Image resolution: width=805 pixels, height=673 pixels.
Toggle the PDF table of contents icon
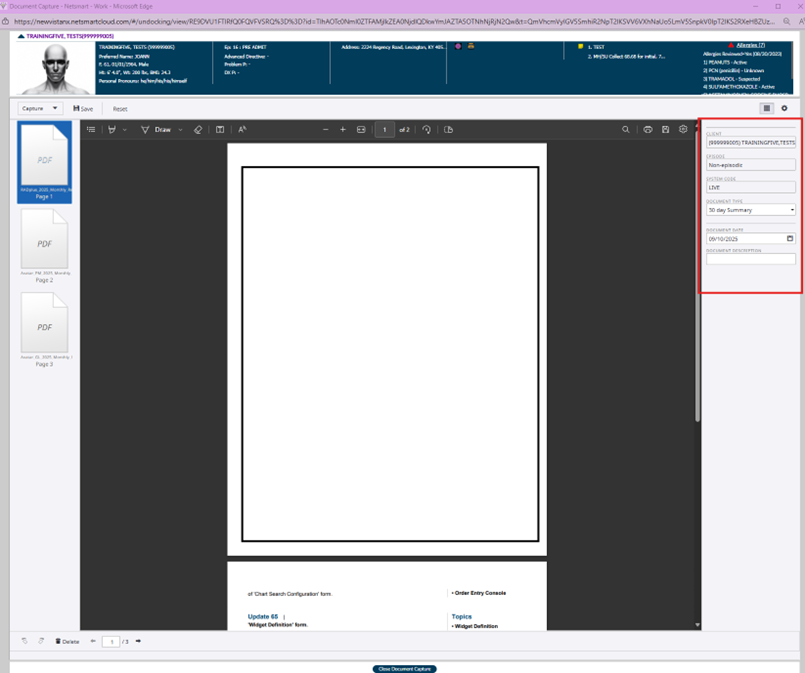[91, 130]
